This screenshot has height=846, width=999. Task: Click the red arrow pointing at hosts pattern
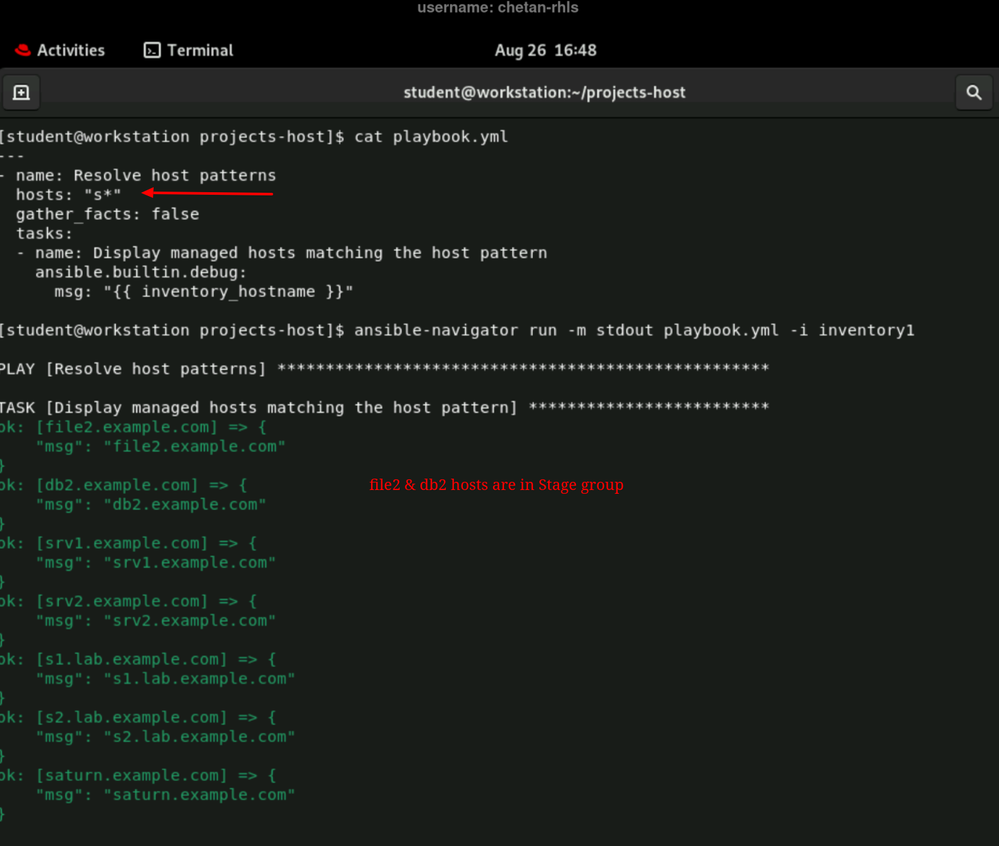[208, 194]
